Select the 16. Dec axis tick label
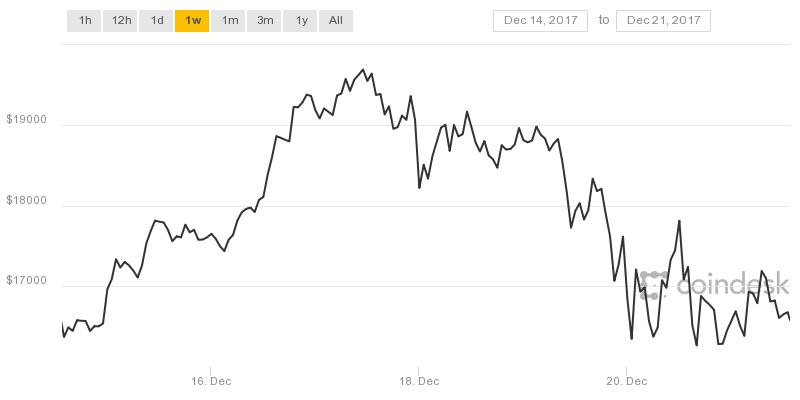The height and width of the screenshot is (400, 800). (209, 381)
